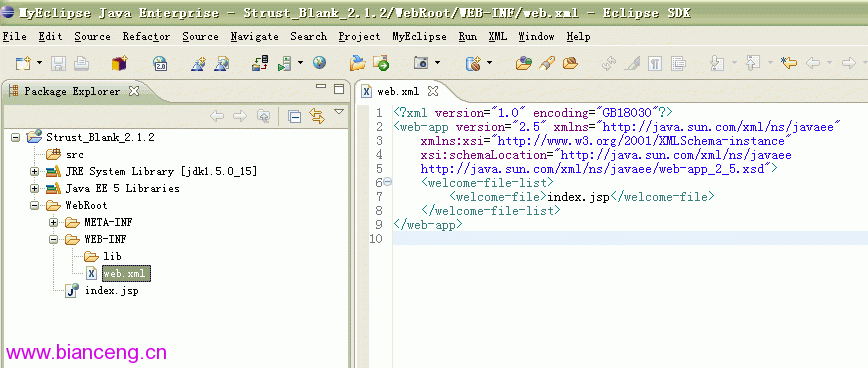The height and width of the screenshot is (368, 868).
Task: Click the folder with coffee bean icon
Action: tap(570, 63)
